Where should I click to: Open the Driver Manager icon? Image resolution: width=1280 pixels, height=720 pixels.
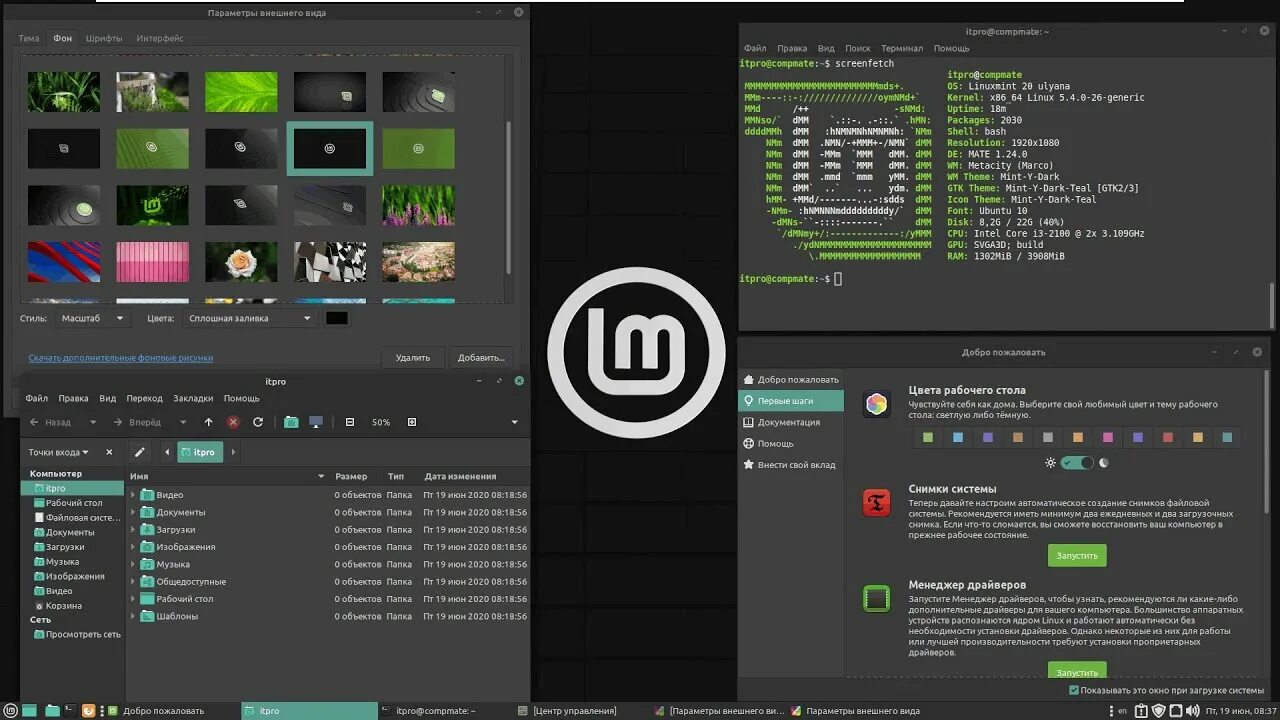point(876,599)
